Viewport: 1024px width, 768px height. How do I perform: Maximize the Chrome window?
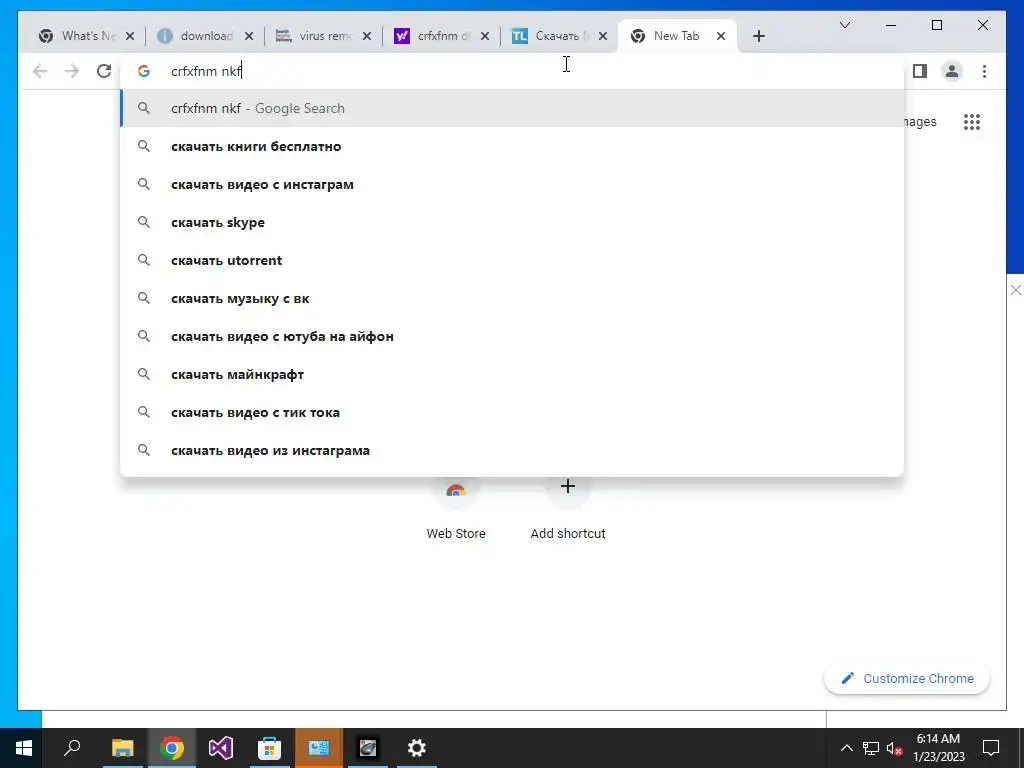936,25
